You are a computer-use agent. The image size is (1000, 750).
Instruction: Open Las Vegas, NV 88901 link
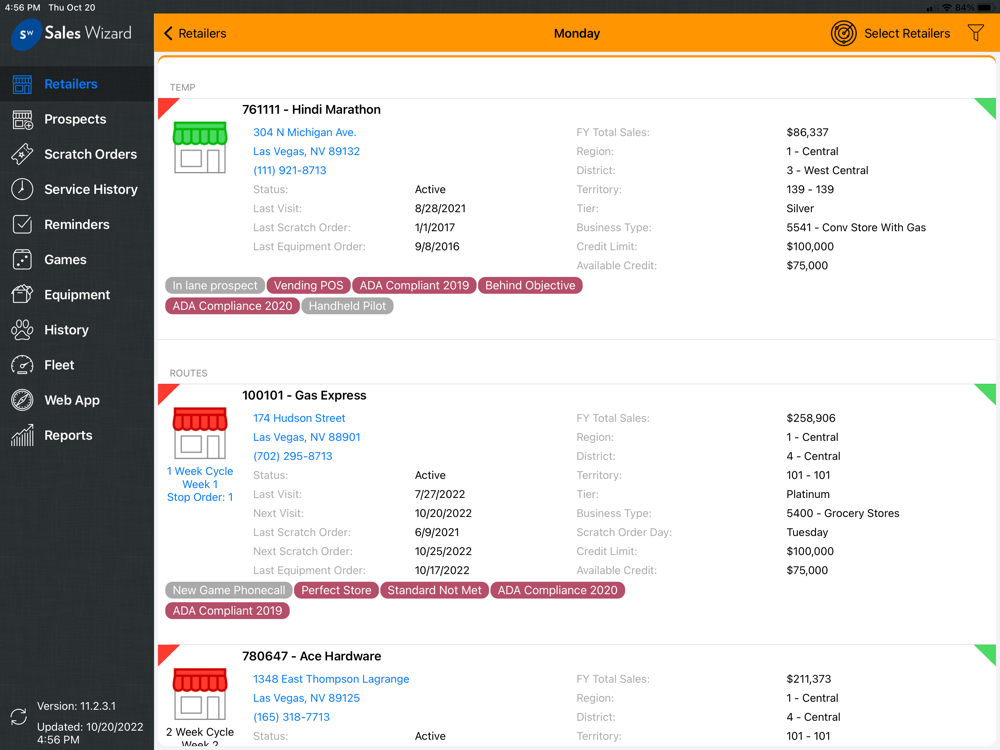307,437
